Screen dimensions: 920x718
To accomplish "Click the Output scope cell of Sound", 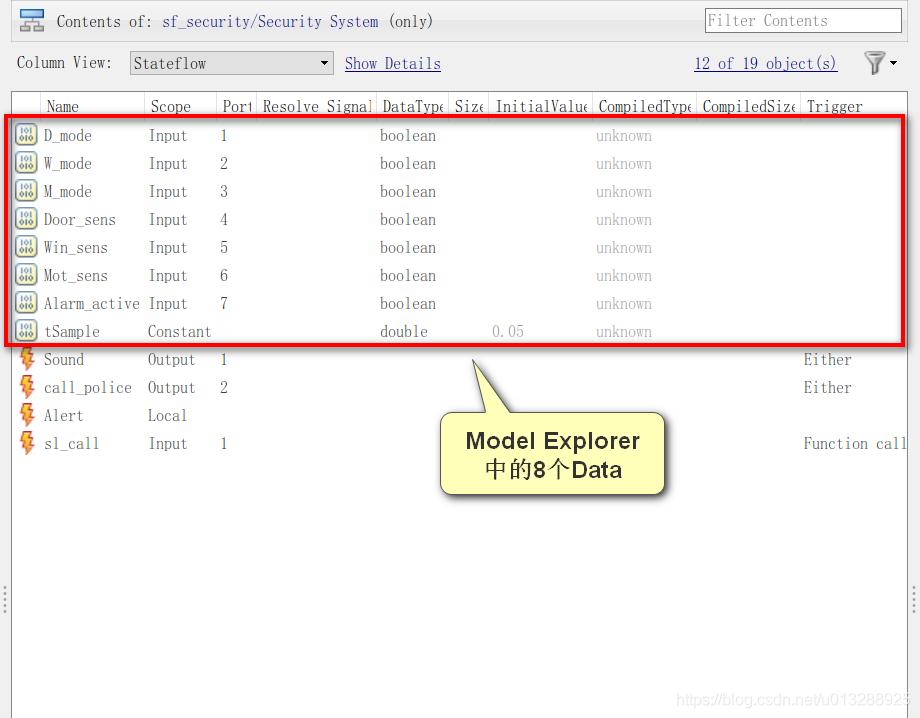I will (x=171, y=360).
